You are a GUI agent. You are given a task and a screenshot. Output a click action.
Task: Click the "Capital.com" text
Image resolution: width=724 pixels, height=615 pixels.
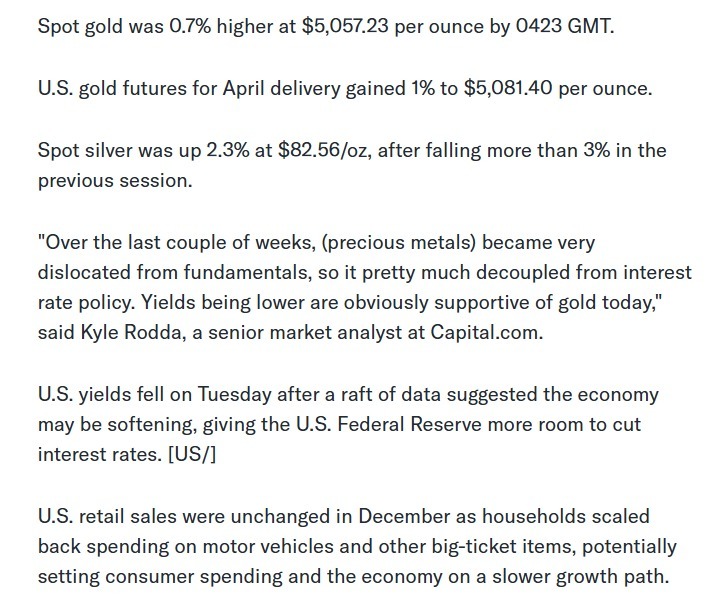click(x=487, y=333)
